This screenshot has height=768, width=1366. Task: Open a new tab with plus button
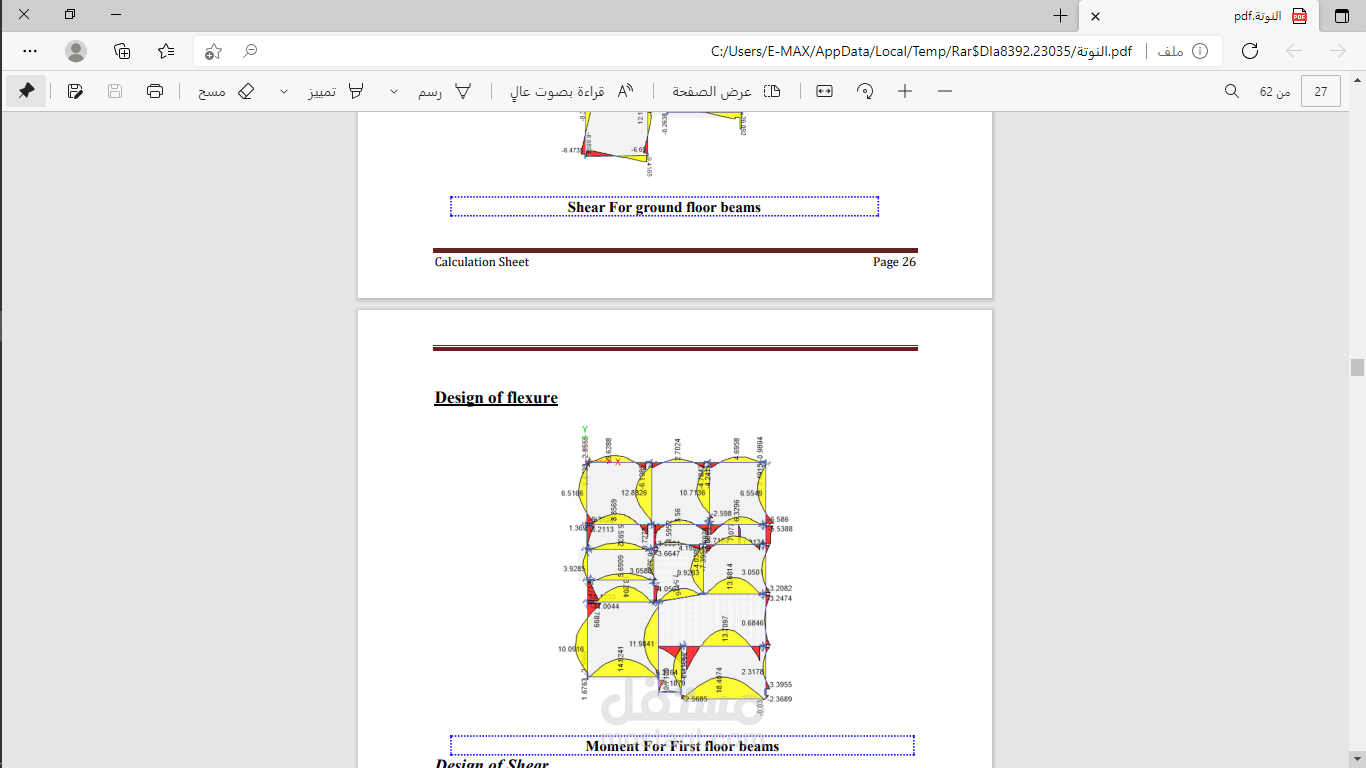[1060, 16]
